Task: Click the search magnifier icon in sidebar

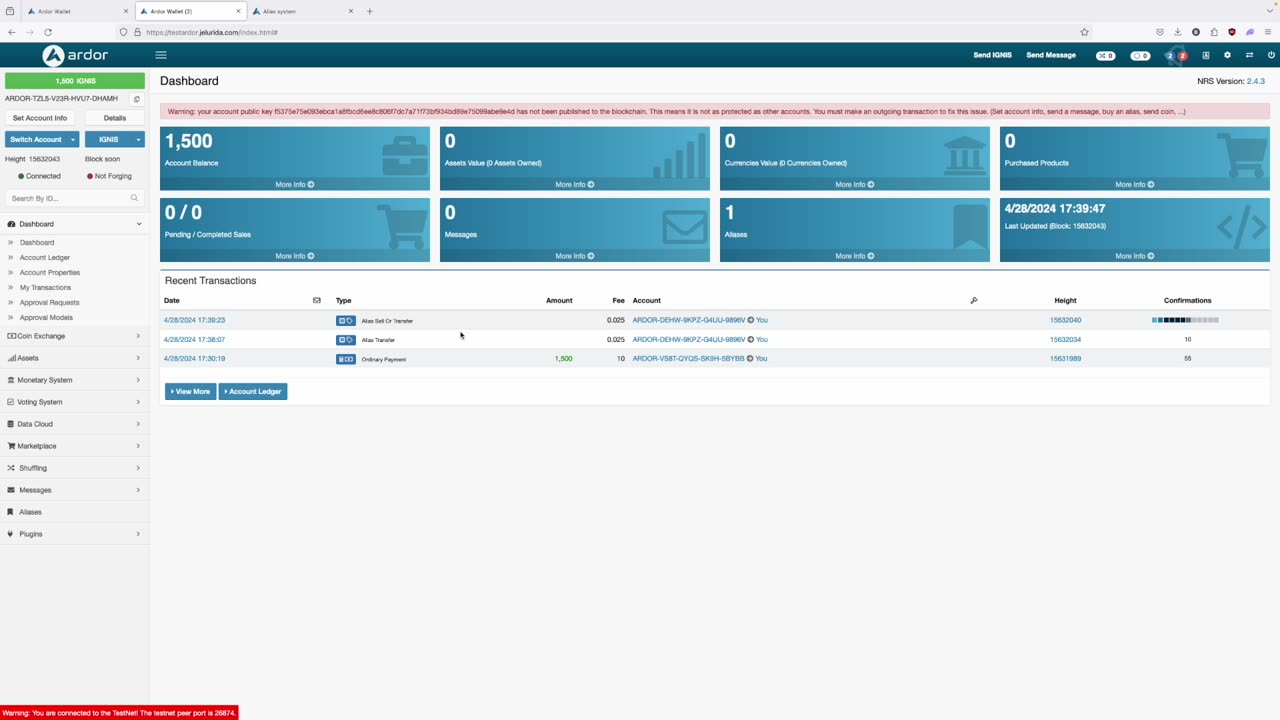Action: click(134, 198)
